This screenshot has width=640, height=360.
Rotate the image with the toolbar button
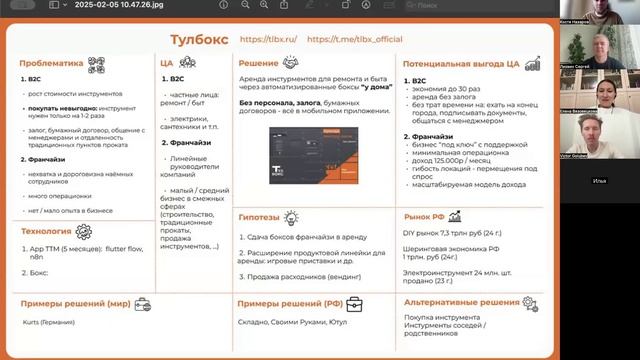click(346, 5)
